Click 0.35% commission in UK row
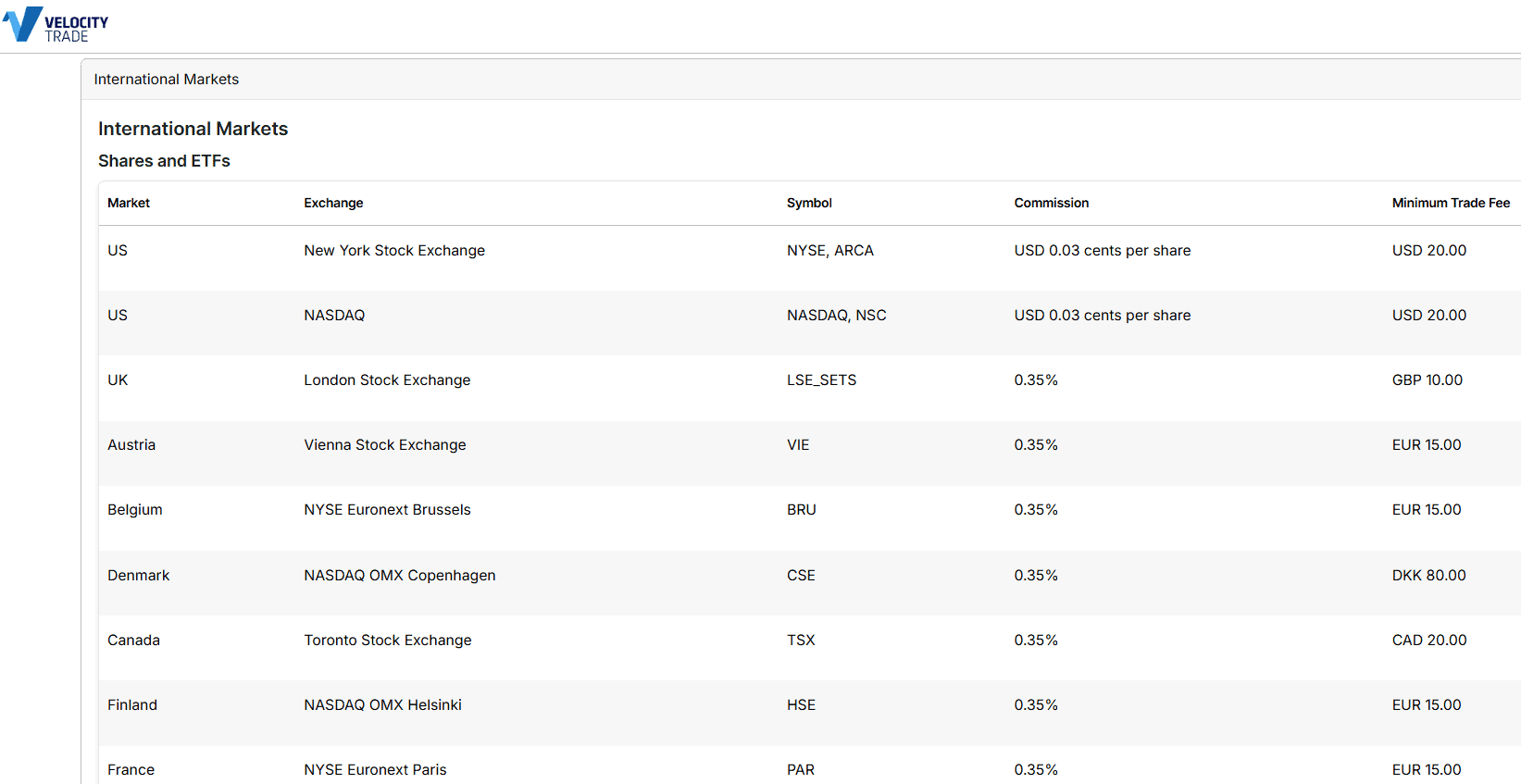The height and width of the screenshot is (784, 1521). pyautogui.click(x=1036, y=380)
